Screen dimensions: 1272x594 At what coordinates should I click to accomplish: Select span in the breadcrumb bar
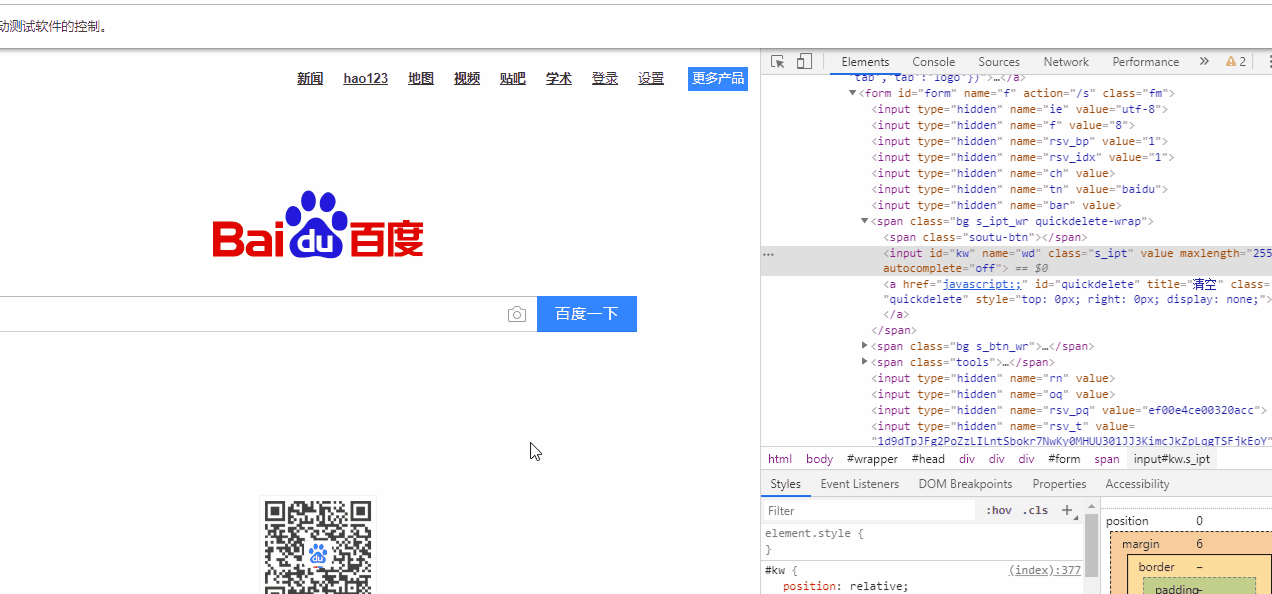pyautogui.click(x=1106, y=459)
